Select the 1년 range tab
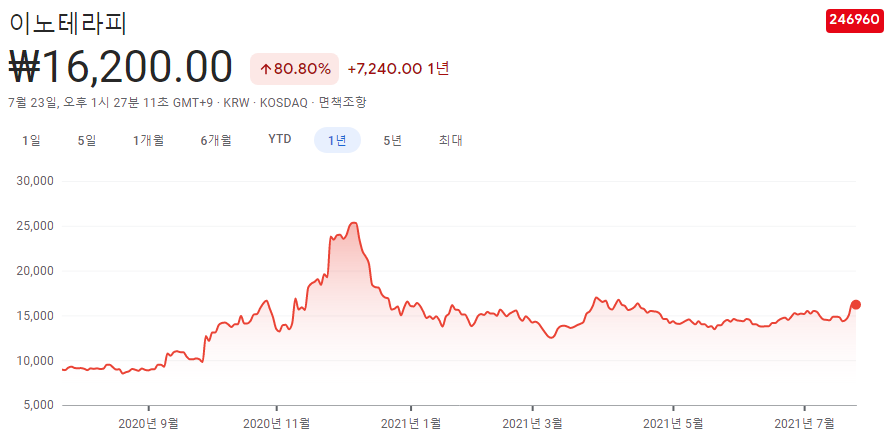This screenshot has width=893, height=444. tap(337, 141)
